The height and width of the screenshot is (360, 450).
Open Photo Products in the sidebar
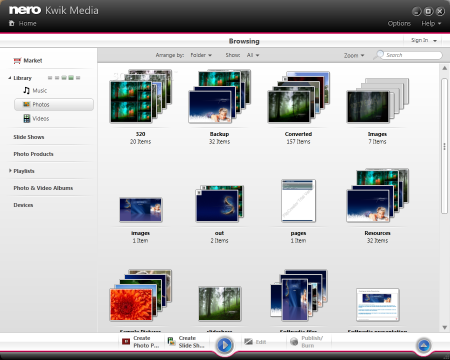(33, 154)
